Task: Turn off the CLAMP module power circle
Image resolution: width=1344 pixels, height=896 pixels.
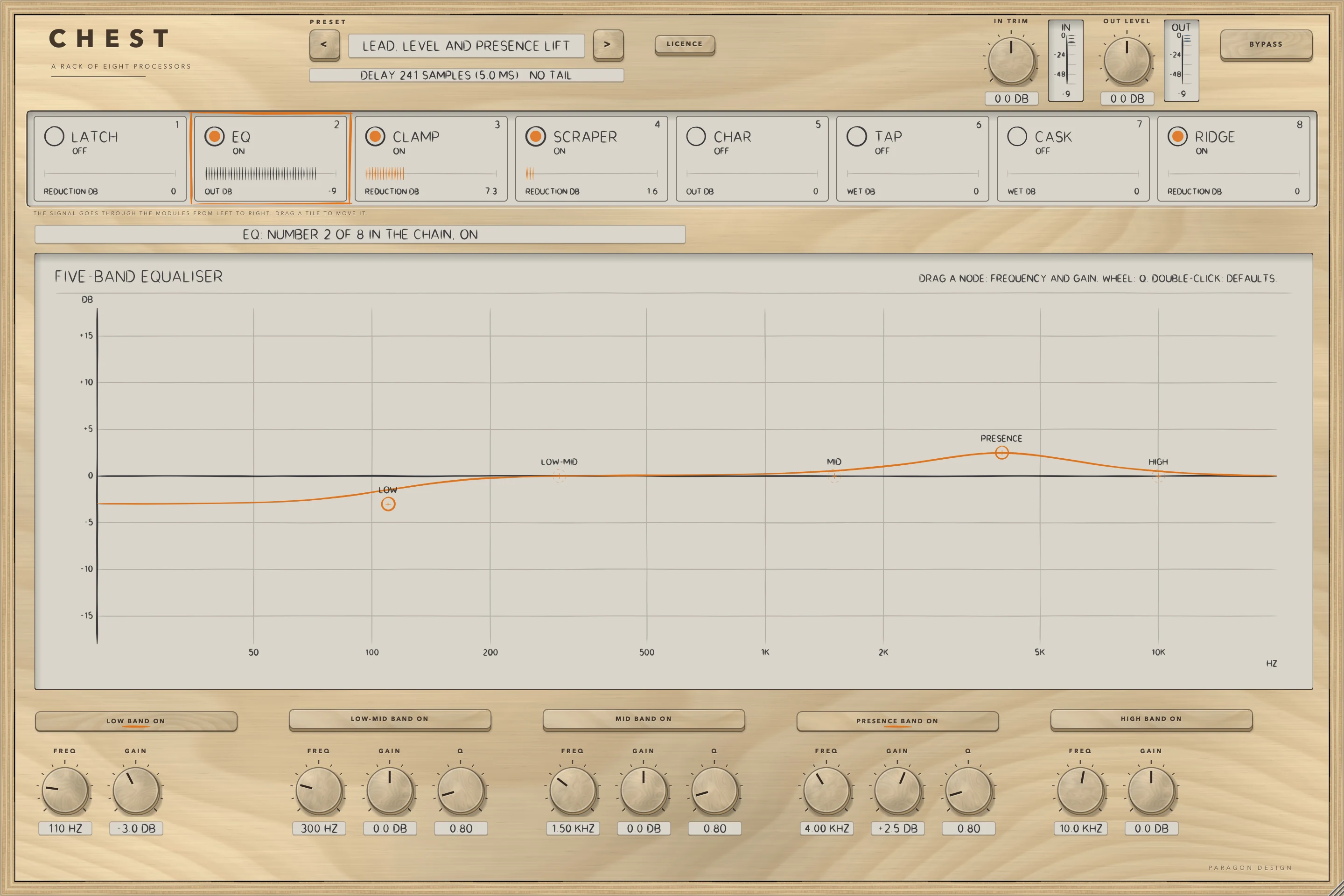Action: tap(375, 136)
